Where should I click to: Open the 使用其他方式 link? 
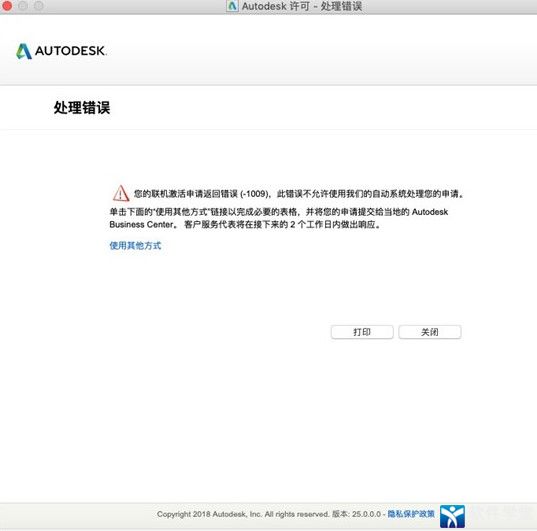[x=135, y=245]
